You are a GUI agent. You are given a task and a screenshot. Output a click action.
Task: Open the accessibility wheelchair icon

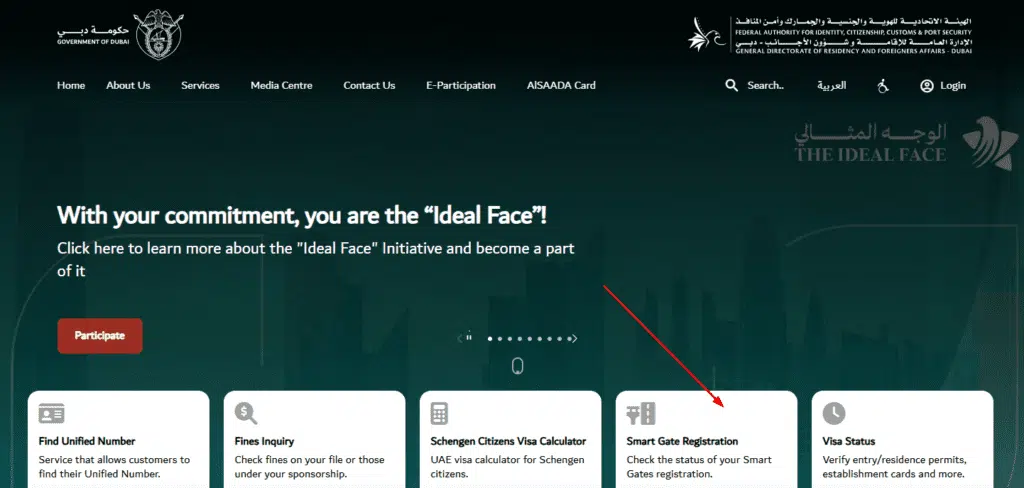883,86
